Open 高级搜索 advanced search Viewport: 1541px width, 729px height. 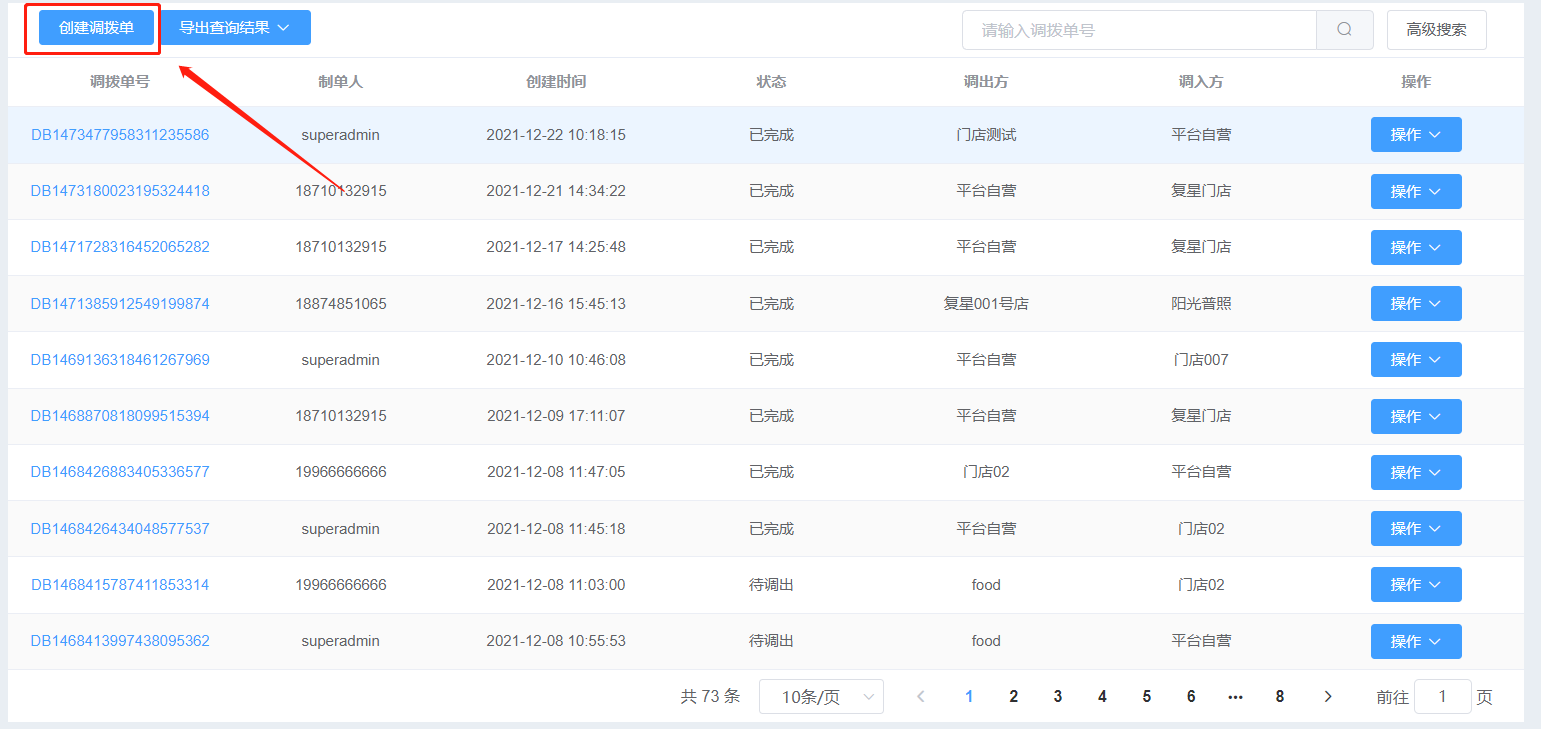coord(1436,30)
